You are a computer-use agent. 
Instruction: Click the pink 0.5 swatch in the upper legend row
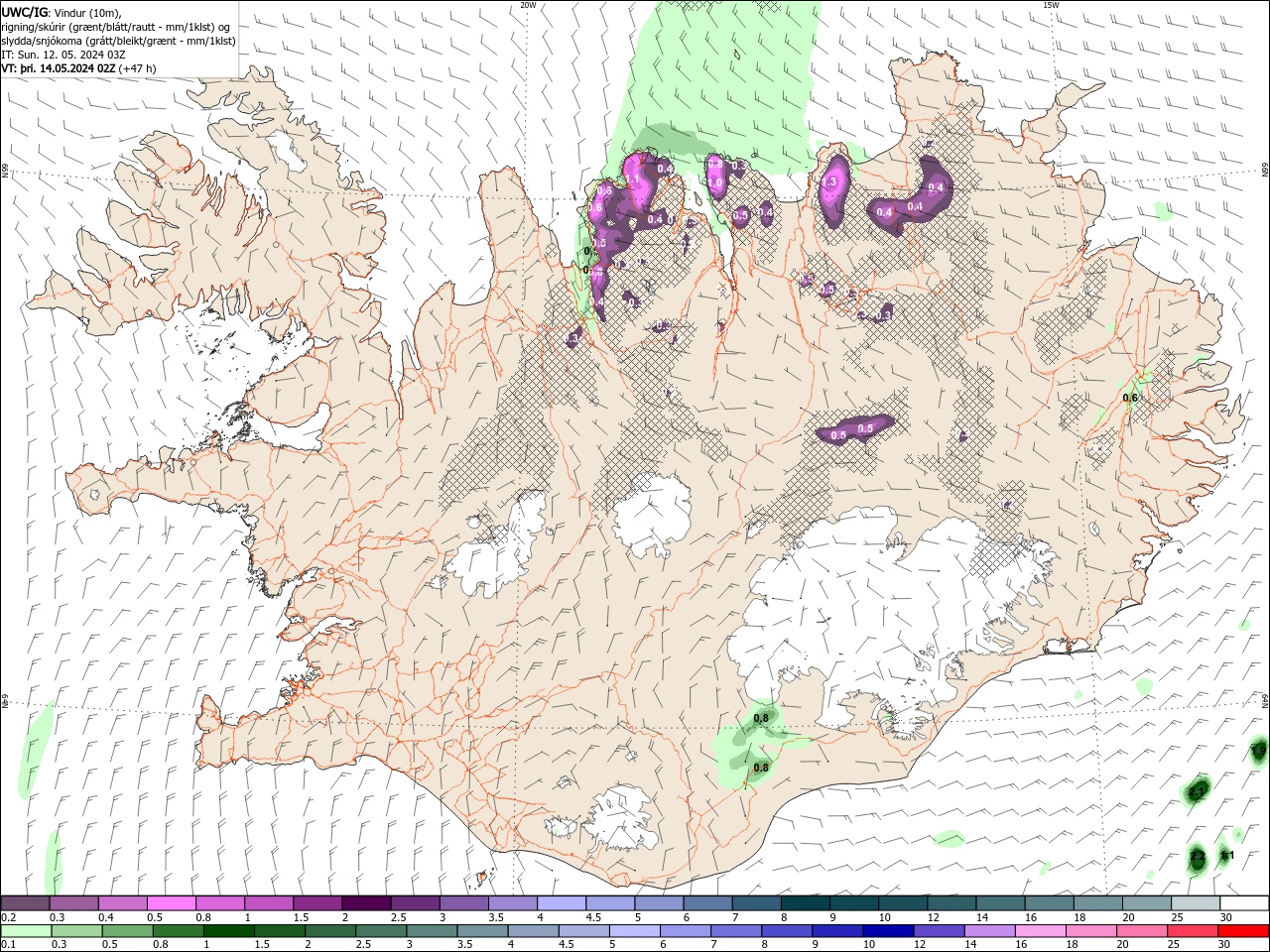tap(171, 903)
